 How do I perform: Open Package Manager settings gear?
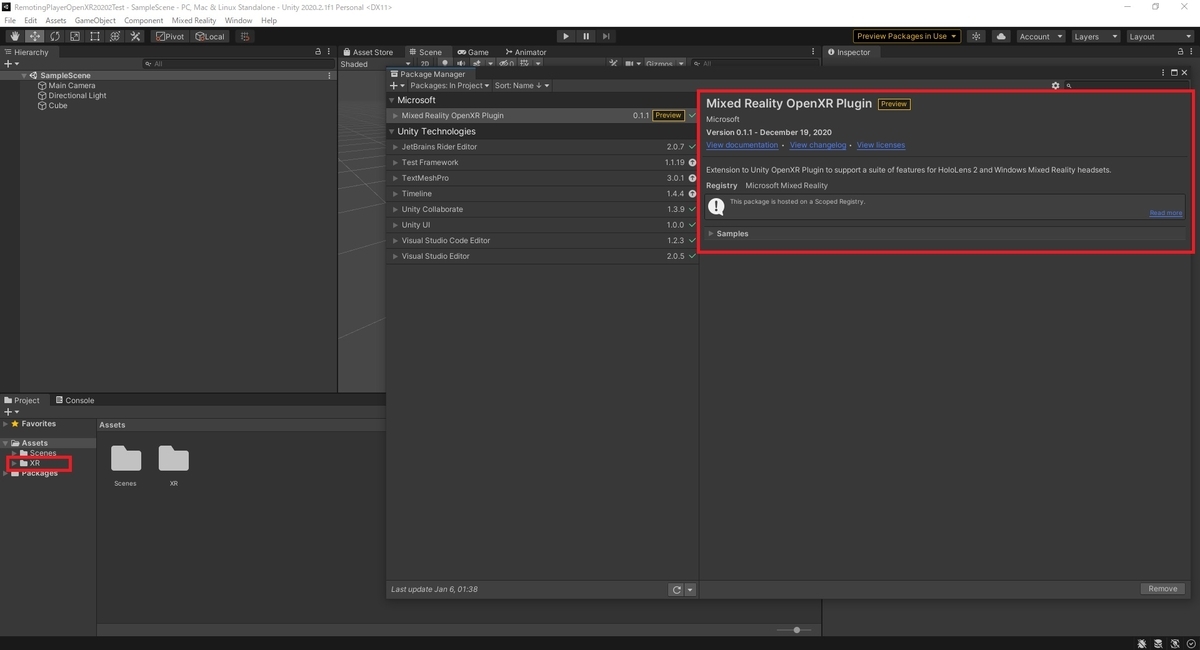pos(1055,86)
